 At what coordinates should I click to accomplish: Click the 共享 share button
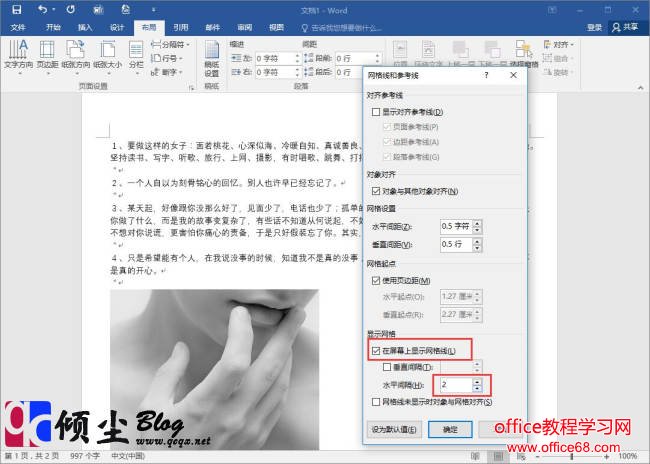[626, 27]
